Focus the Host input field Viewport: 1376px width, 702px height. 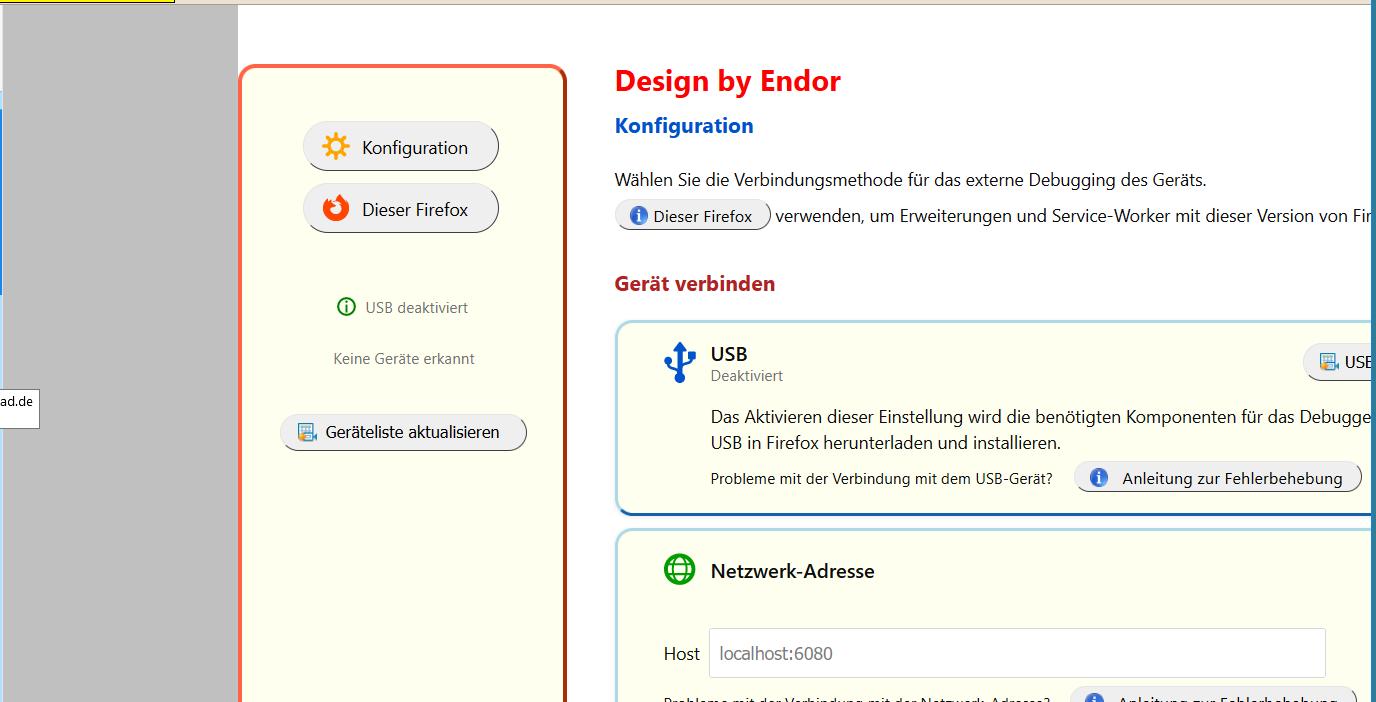point(1016,653)
